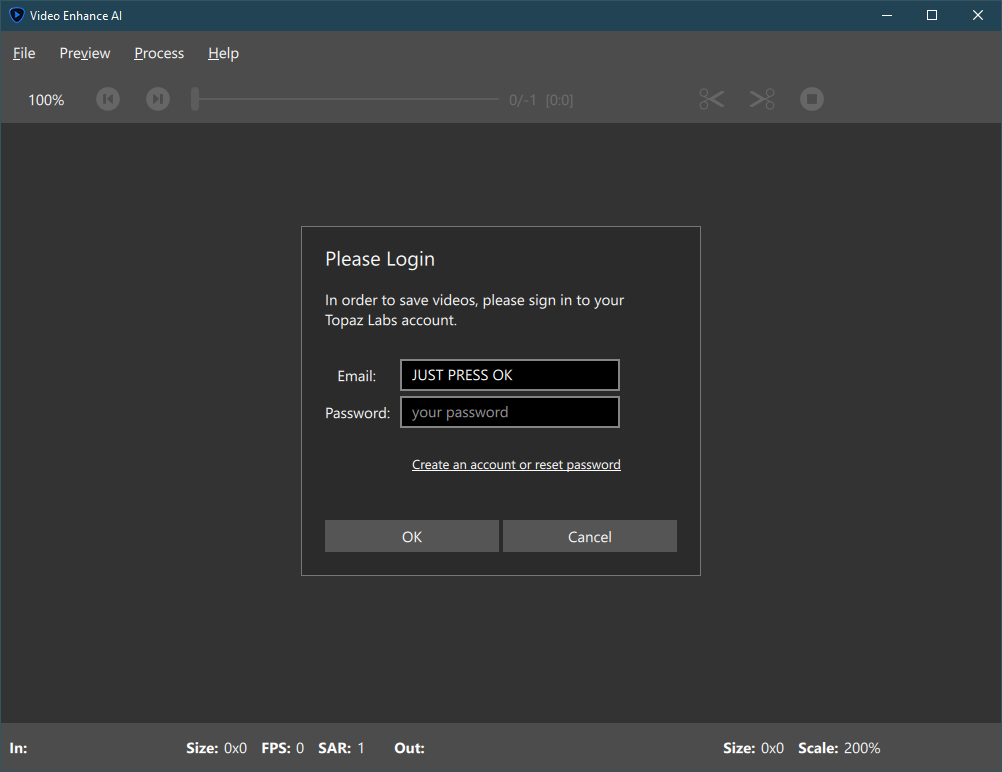The height and width of the screenshot is (772, 1002).
Task: Click the first scissors trim icon
Action: [x=711, y=99]
